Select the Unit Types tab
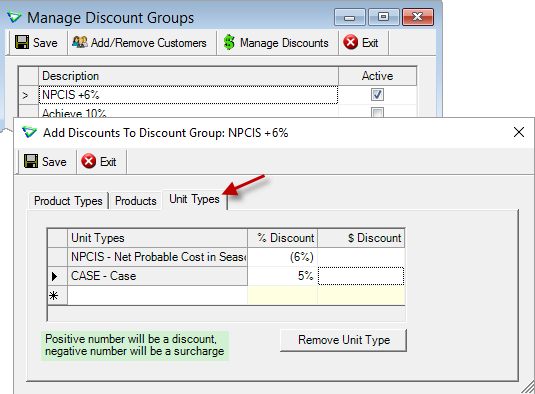535x394 pixels. (x=194, y=199)
